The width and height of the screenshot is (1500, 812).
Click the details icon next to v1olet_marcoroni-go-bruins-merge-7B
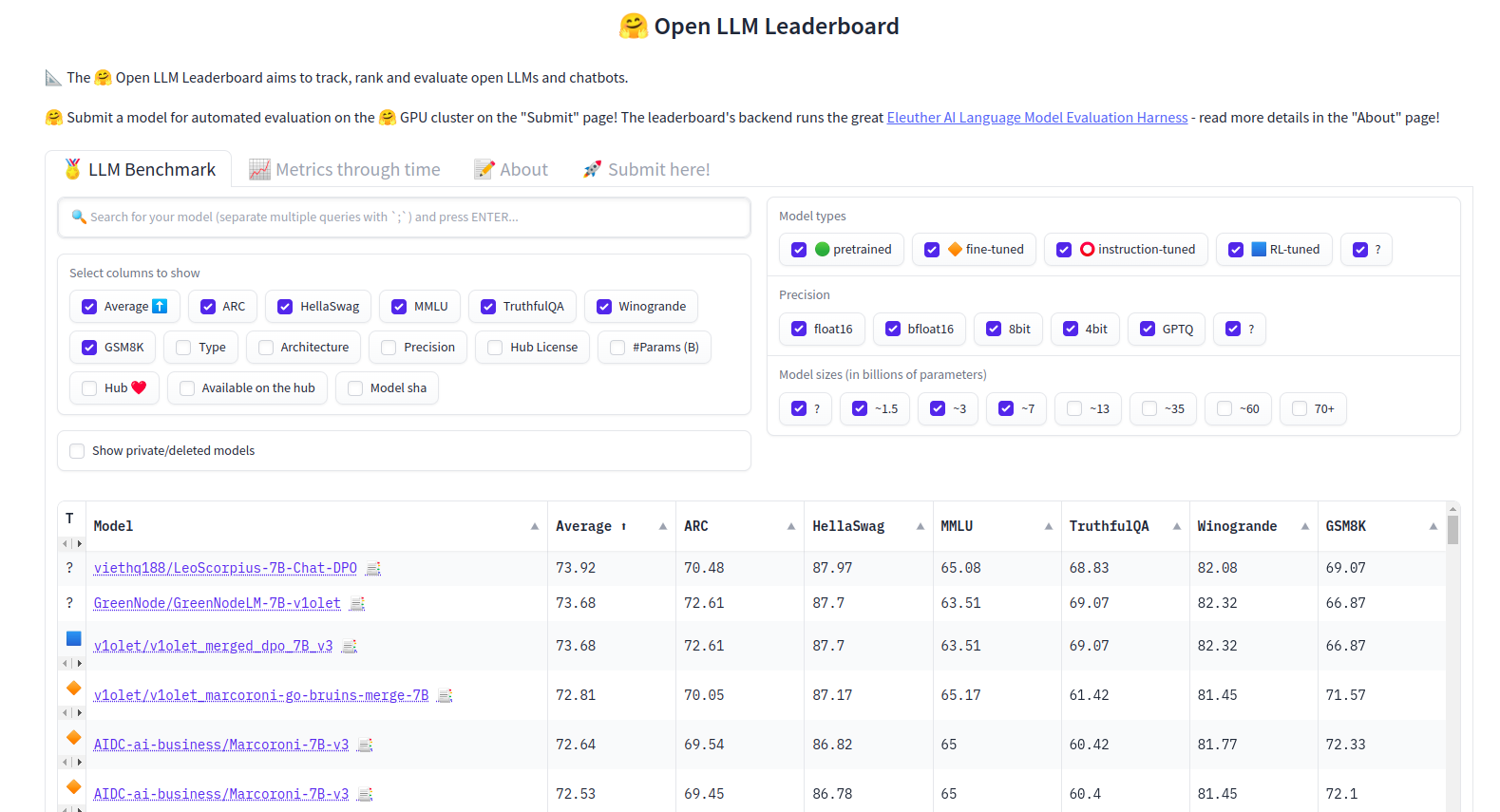coord(445,696)
